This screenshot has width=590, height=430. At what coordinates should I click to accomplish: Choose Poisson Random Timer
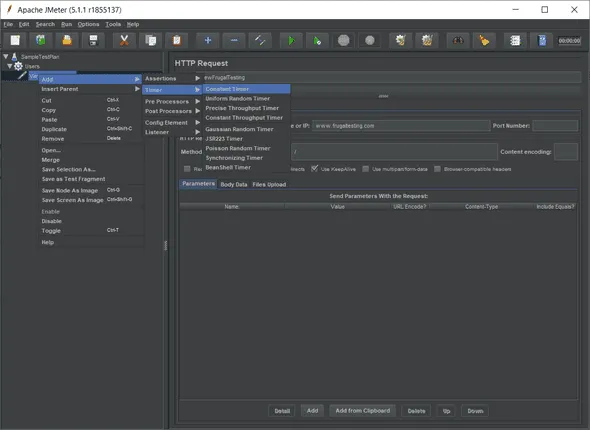[x=246, y=148]
